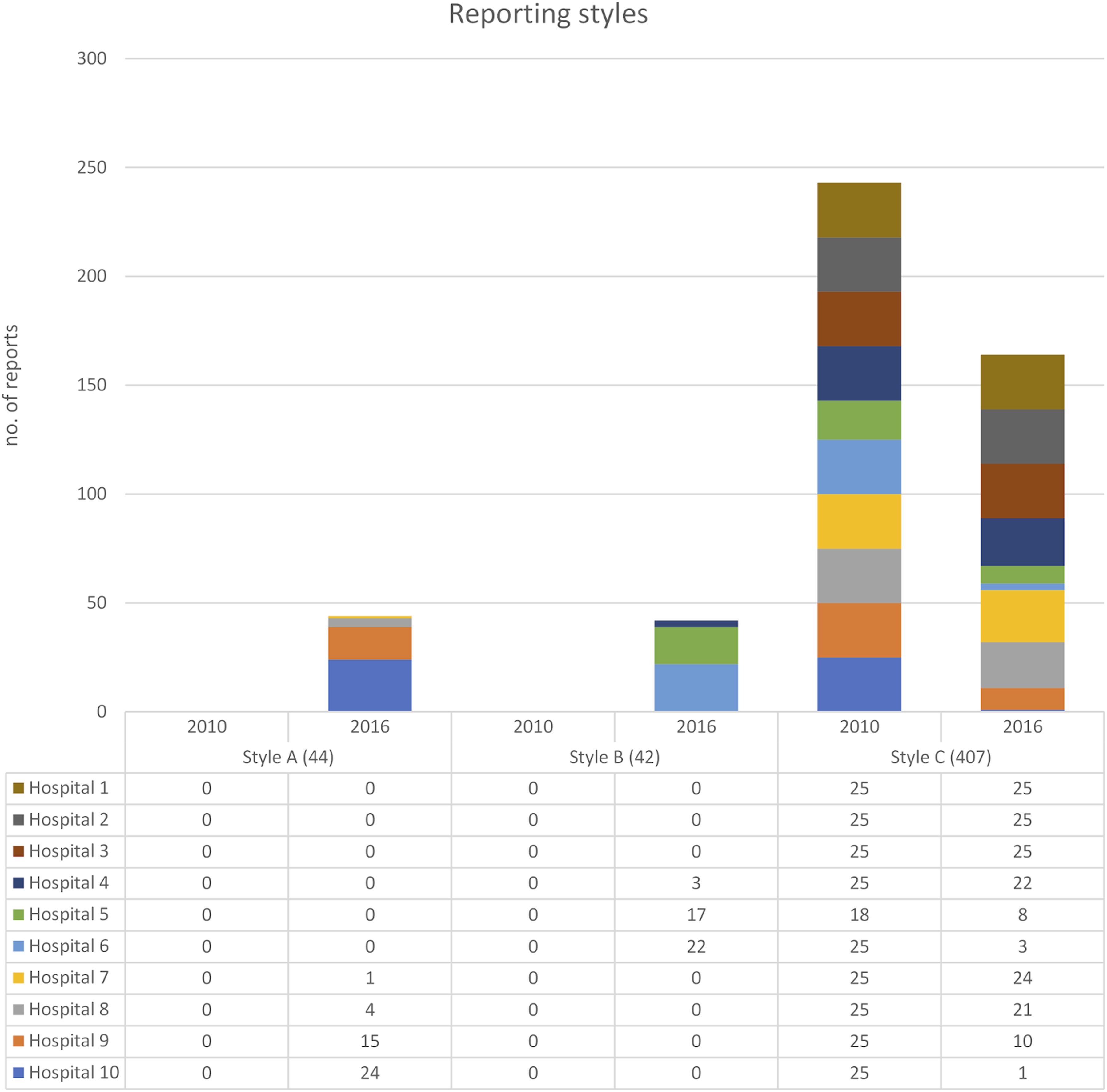Click the 'no. of reports' axis title
Image resolution: width=1107 pixels, height=1092 pixels.
11,385
